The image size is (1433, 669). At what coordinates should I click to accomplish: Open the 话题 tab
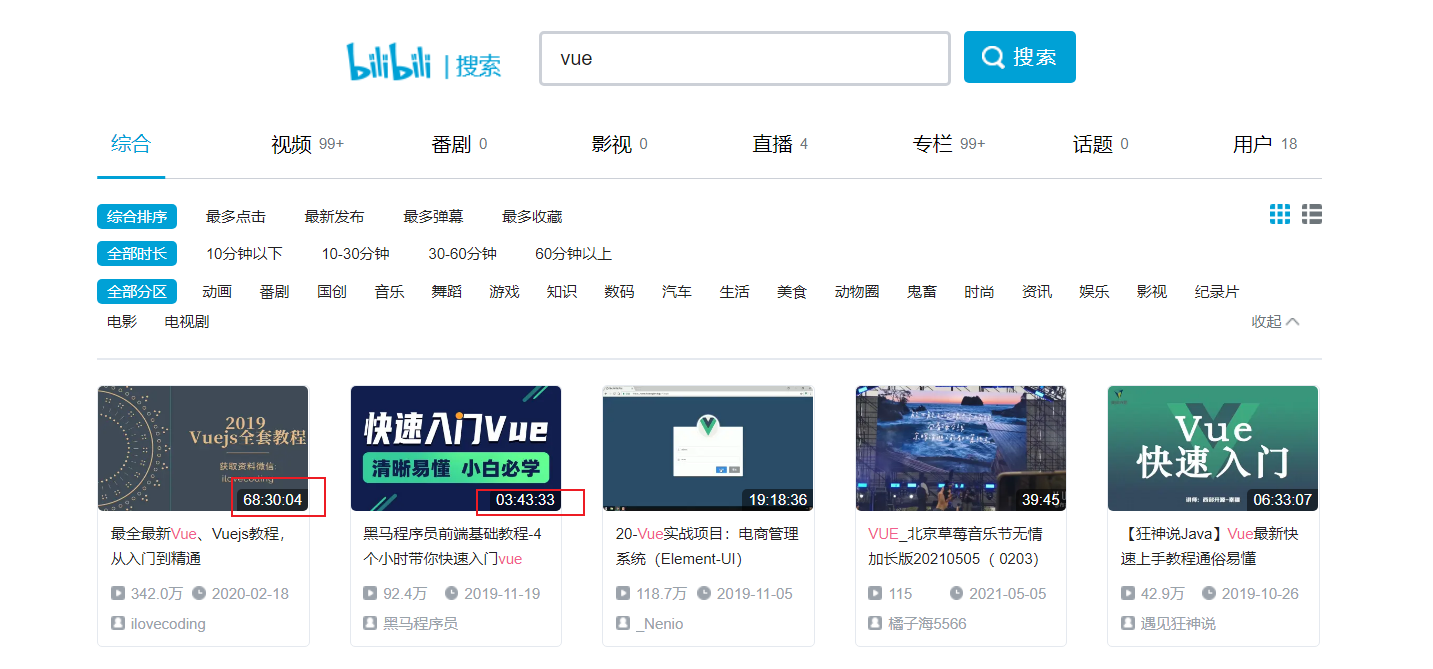point(1100,144)
